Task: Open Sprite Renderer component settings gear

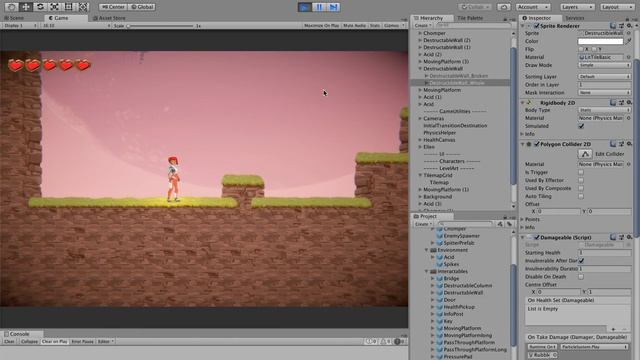Action: (x=629, y=26)
